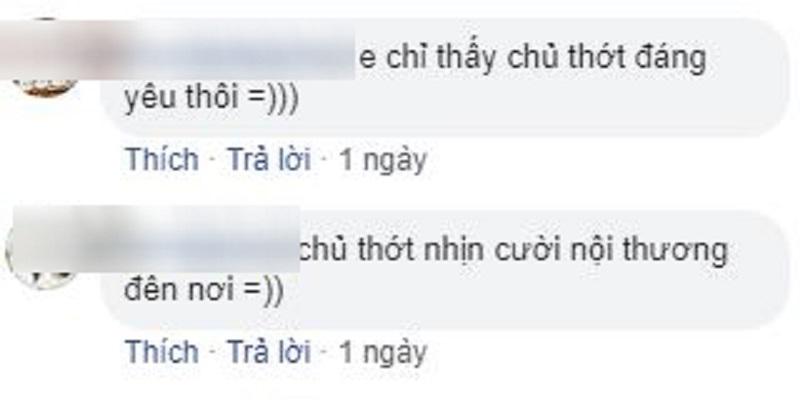Like the 'nhịn cười nội thương' comment
800x400 pixels.
[x=162, y=352]
